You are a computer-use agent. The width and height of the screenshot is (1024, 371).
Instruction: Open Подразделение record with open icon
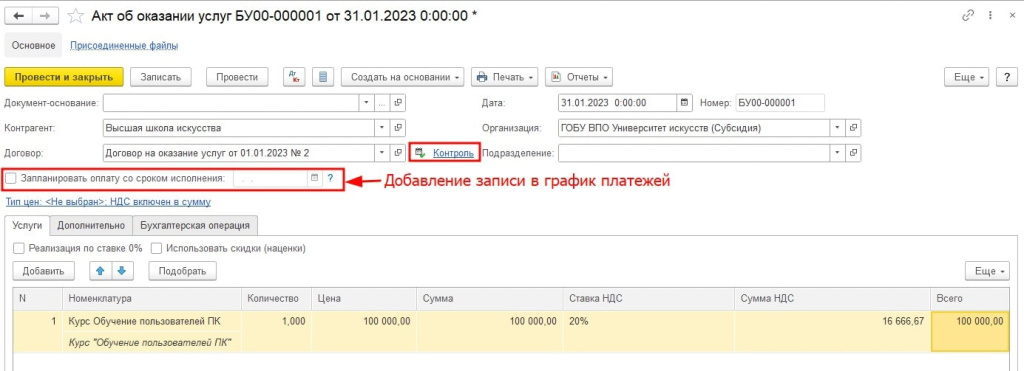(x=854, y=153)
